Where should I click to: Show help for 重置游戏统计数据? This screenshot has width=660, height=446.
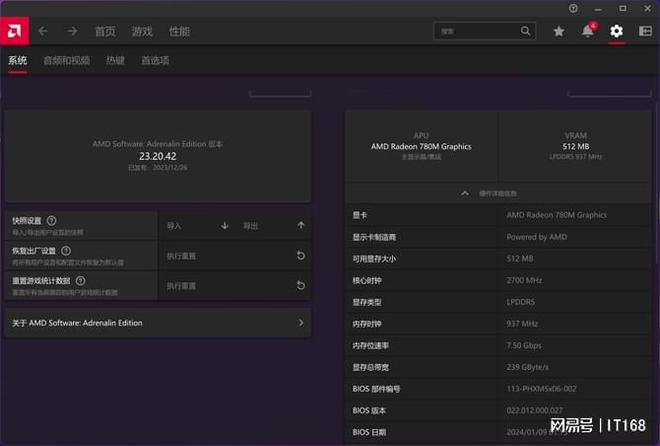click(x=80, y=281)
